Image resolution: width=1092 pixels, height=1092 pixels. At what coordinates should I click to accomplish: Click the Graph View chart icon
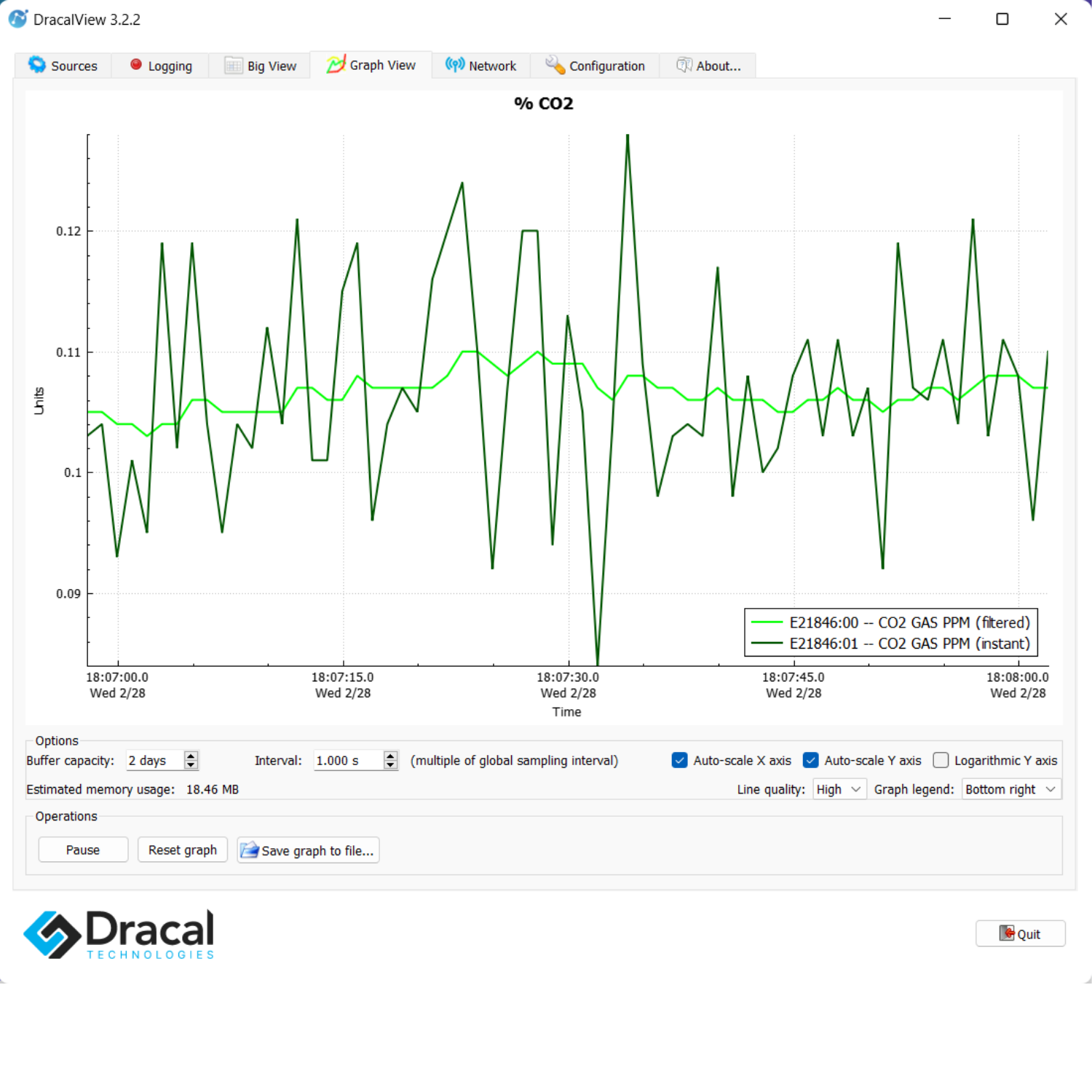[336, 65]
